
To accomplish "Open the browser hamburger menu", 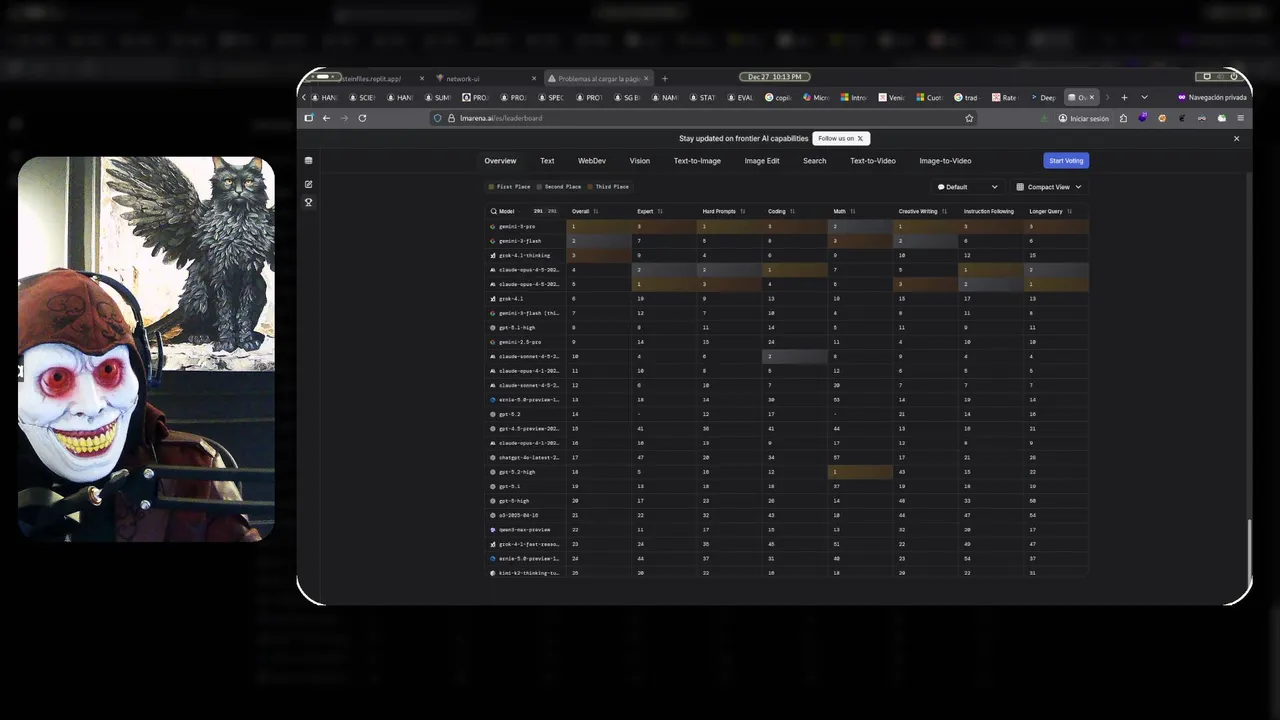I will coord(1241,118).
